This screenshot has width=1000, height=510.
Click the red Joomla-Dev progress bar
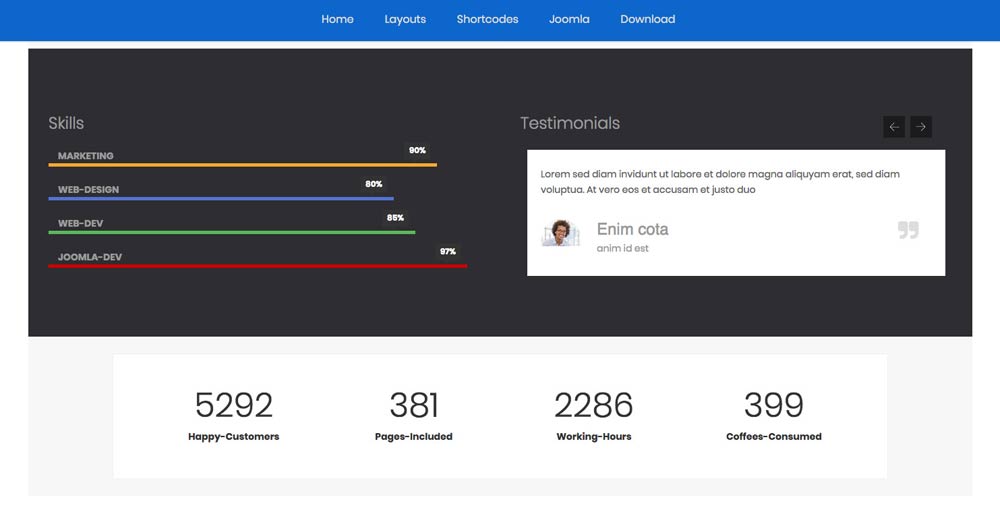click(257, 266)
